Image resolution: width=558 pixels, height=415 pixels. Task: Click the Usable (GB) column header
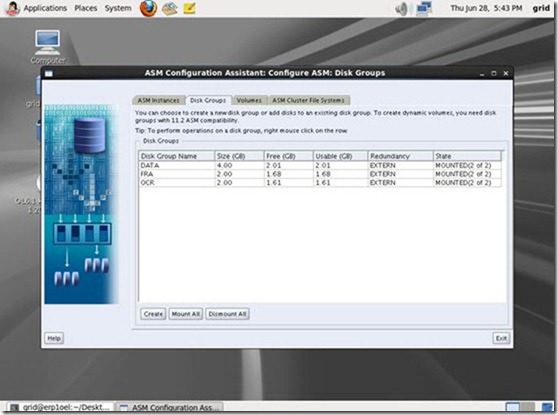click(341, 156)
